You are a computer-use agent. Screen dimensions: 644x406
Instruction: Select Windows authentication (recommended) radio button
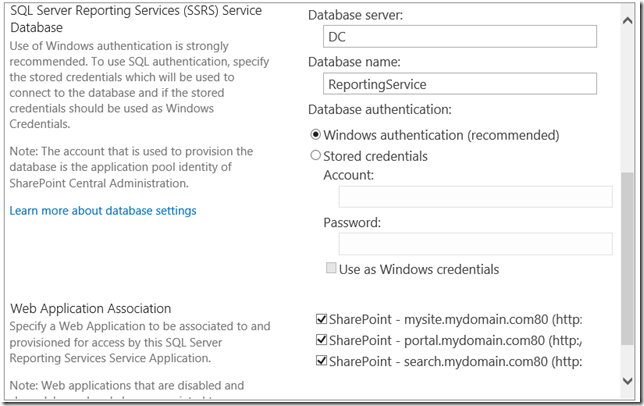(x=317, y=135)
